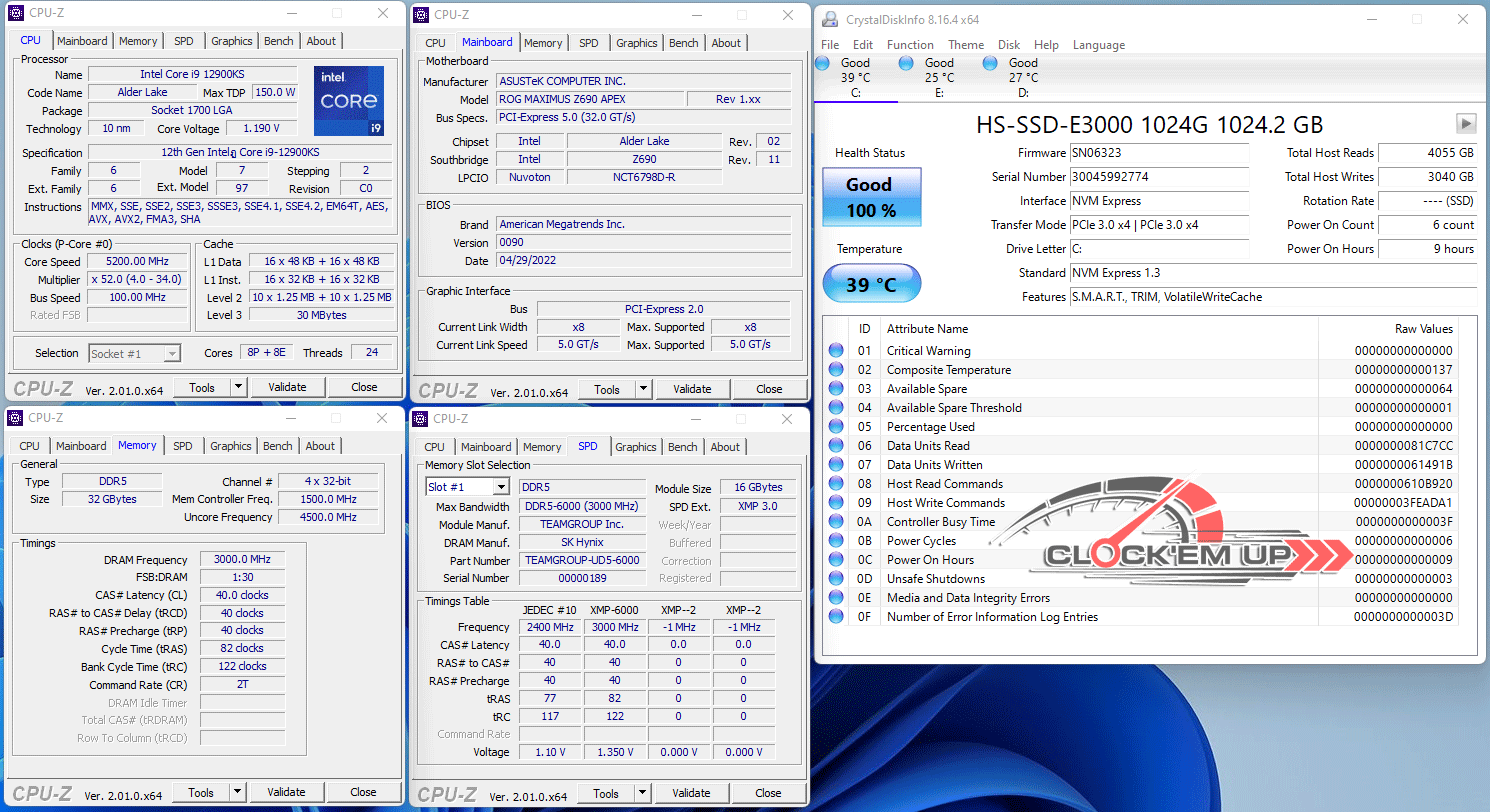The height and width of the screenshot is (812, 1490).
Task: Select the C: drive Good status orb
Action: [823, 63]
